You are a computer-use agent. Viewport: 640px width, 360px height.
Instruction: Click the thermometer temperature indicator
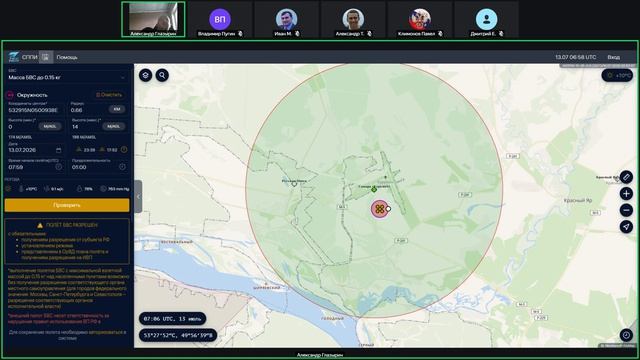pos(28,189)
